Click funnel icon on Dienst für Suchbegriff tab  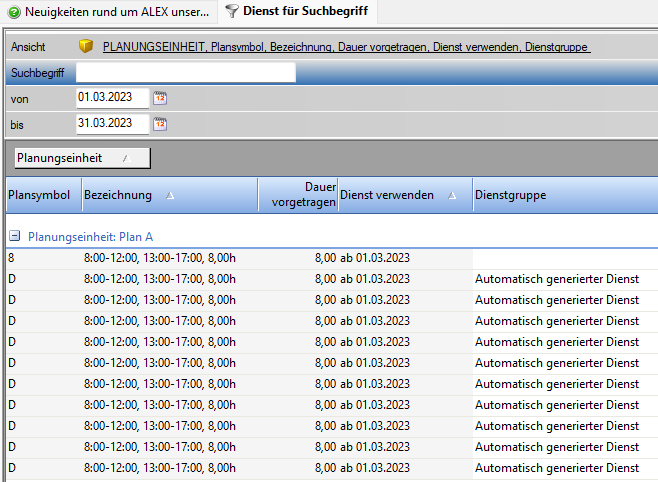click(x=232, y=12)
